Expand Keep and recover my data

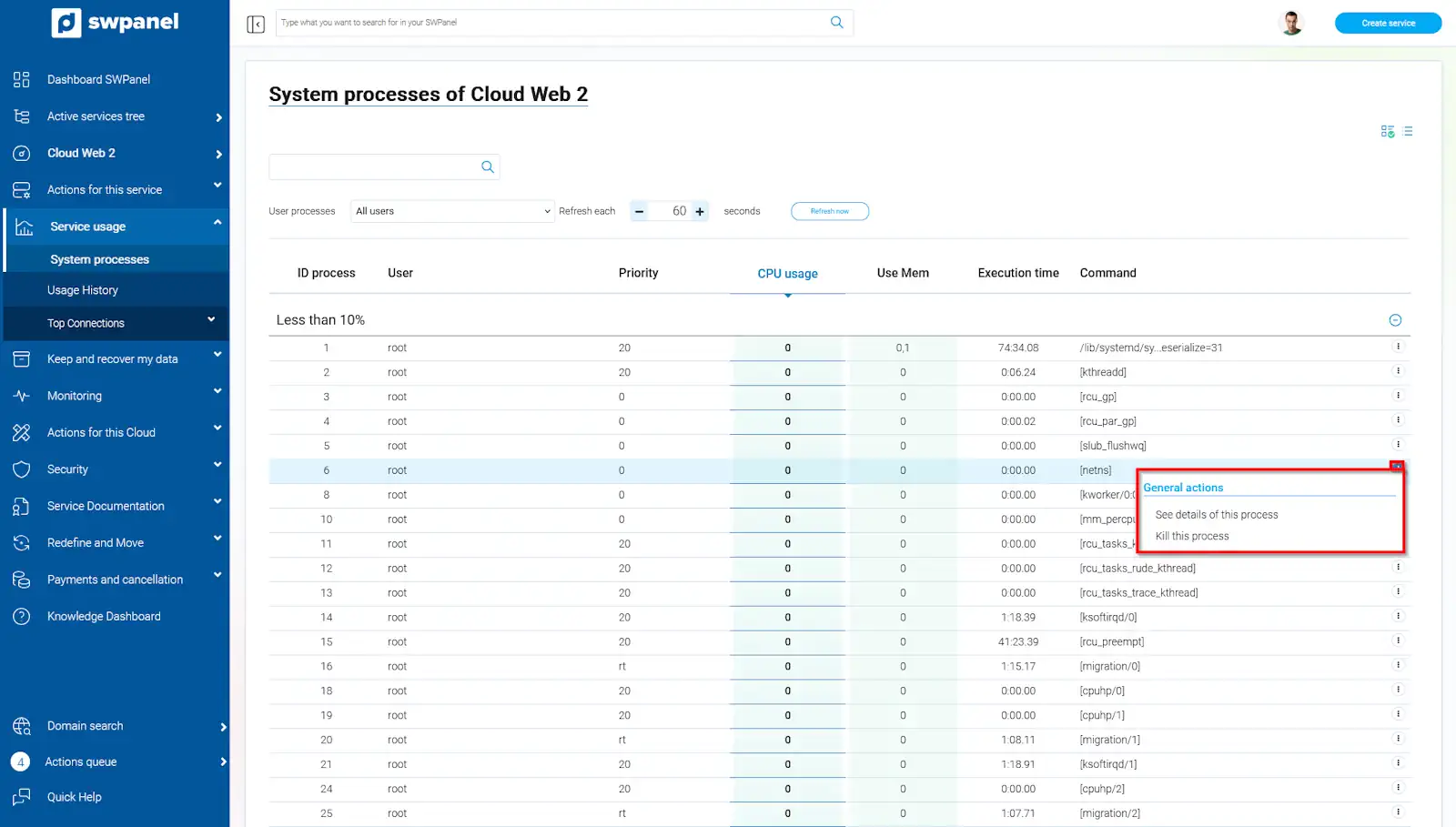[x=217, y=355]
